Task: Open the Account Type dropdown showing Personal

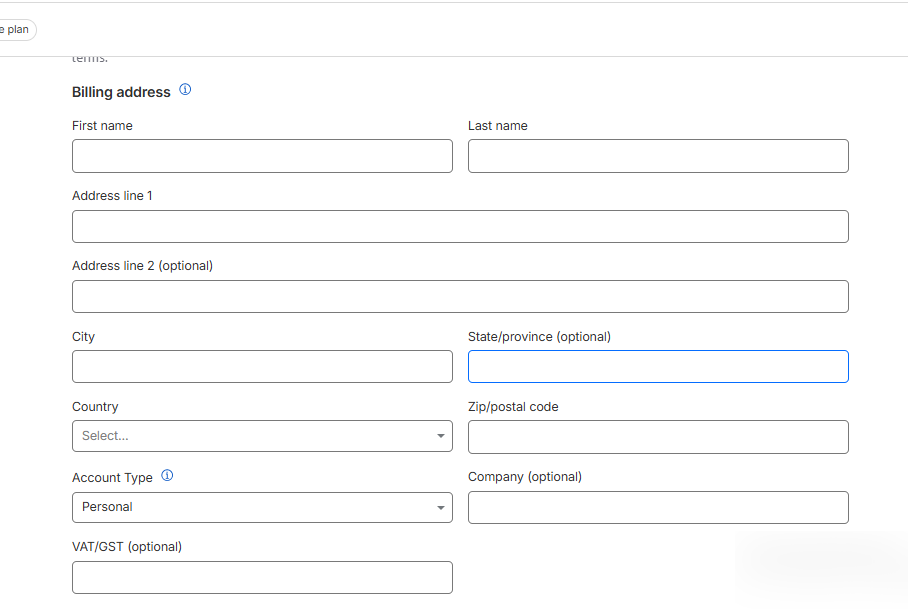Action: pos(262,507)
